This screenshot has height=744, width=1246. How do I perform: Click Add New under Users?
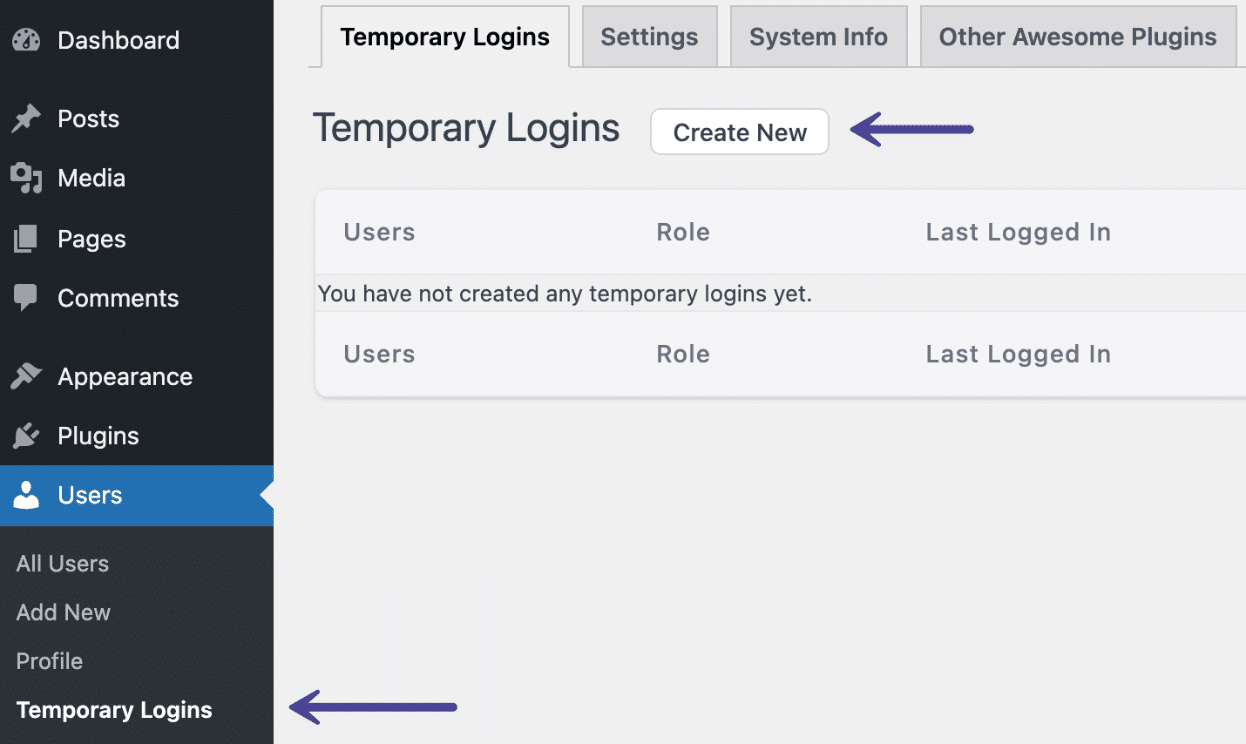pos(63,612)
